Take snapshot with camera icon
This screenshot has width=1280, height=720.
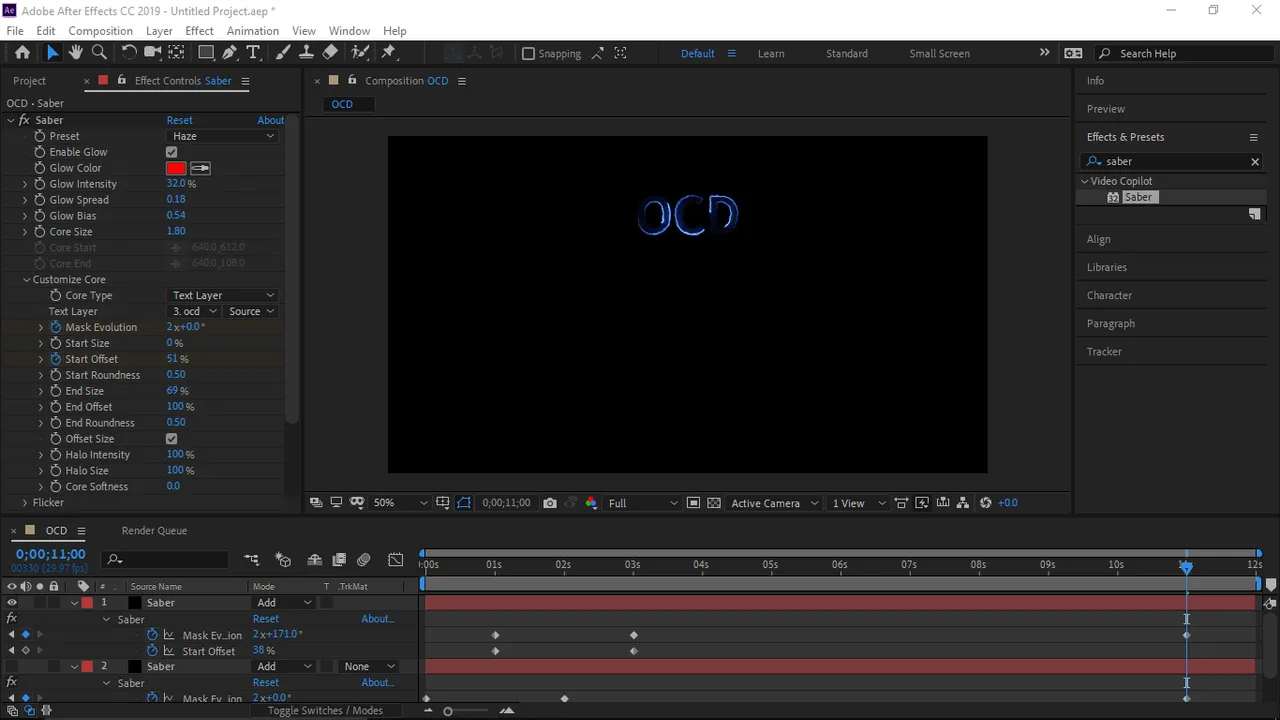pyautogui.click(x=550, y=503)
